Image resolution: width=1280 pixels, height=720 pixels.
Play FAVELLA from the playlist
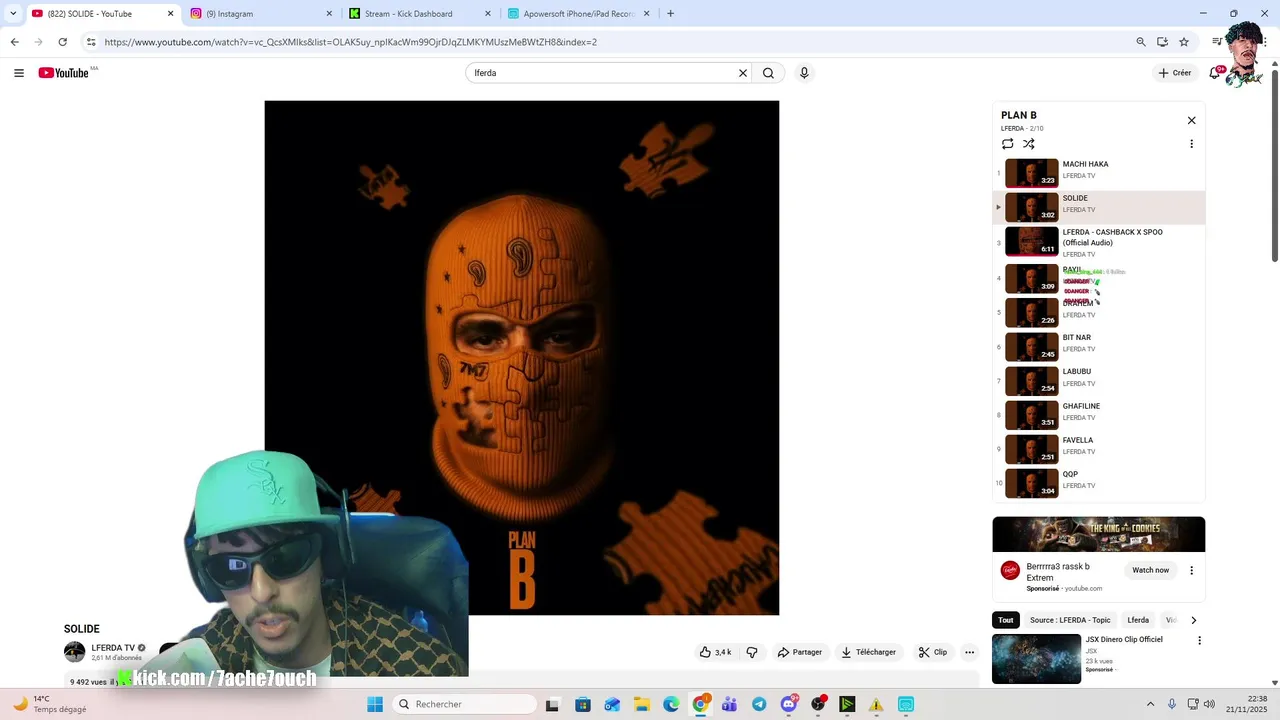tap(1099, 449)
